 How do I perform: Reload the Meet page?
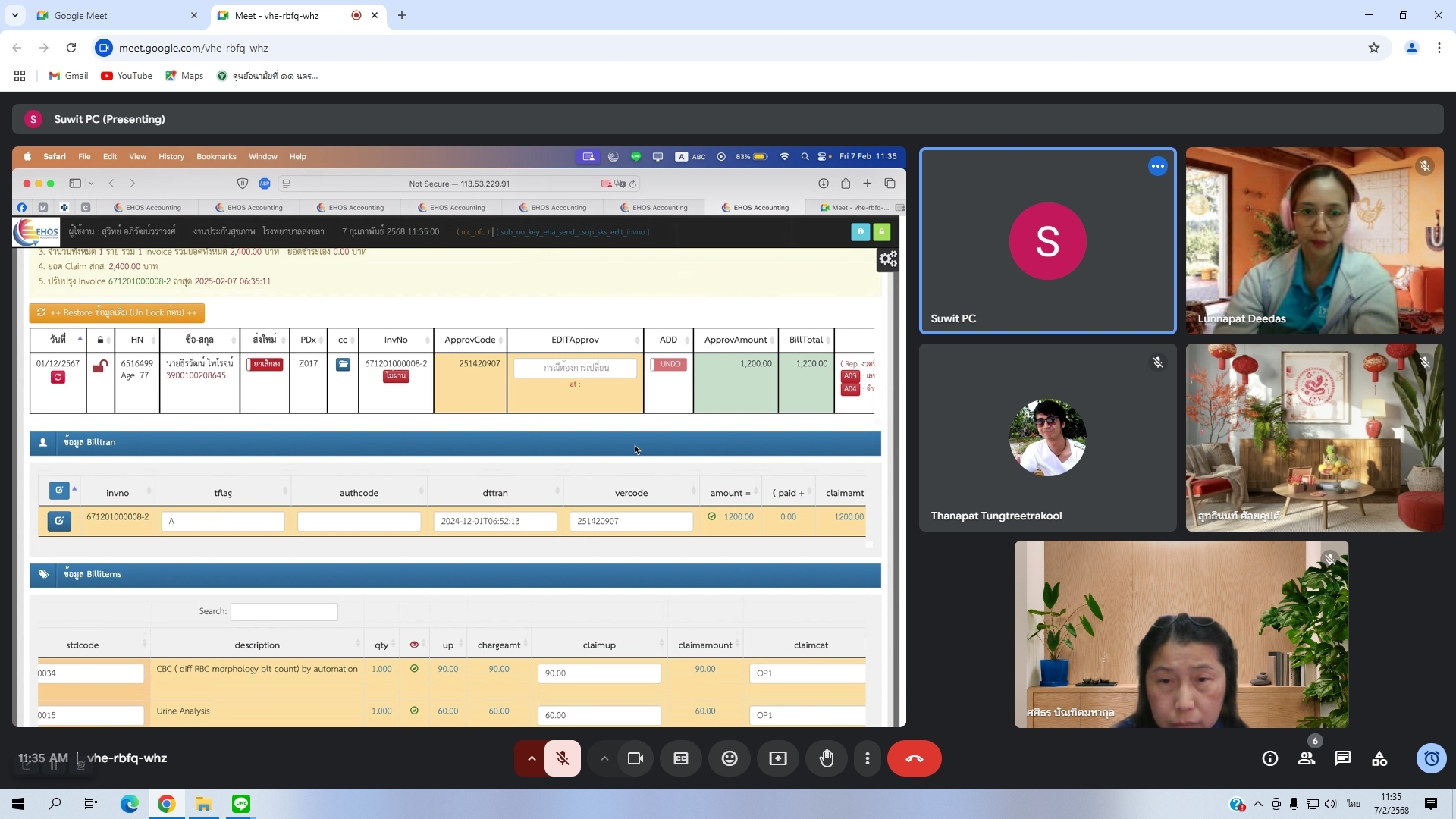71,48
